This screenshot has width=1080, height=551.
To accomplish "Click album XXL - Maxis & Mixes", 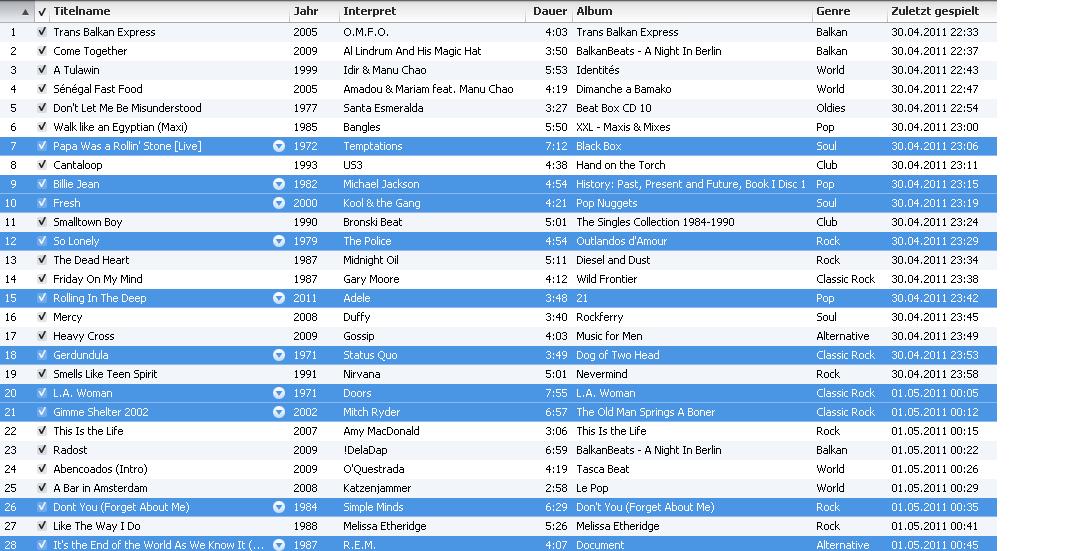I will (623, 127).
